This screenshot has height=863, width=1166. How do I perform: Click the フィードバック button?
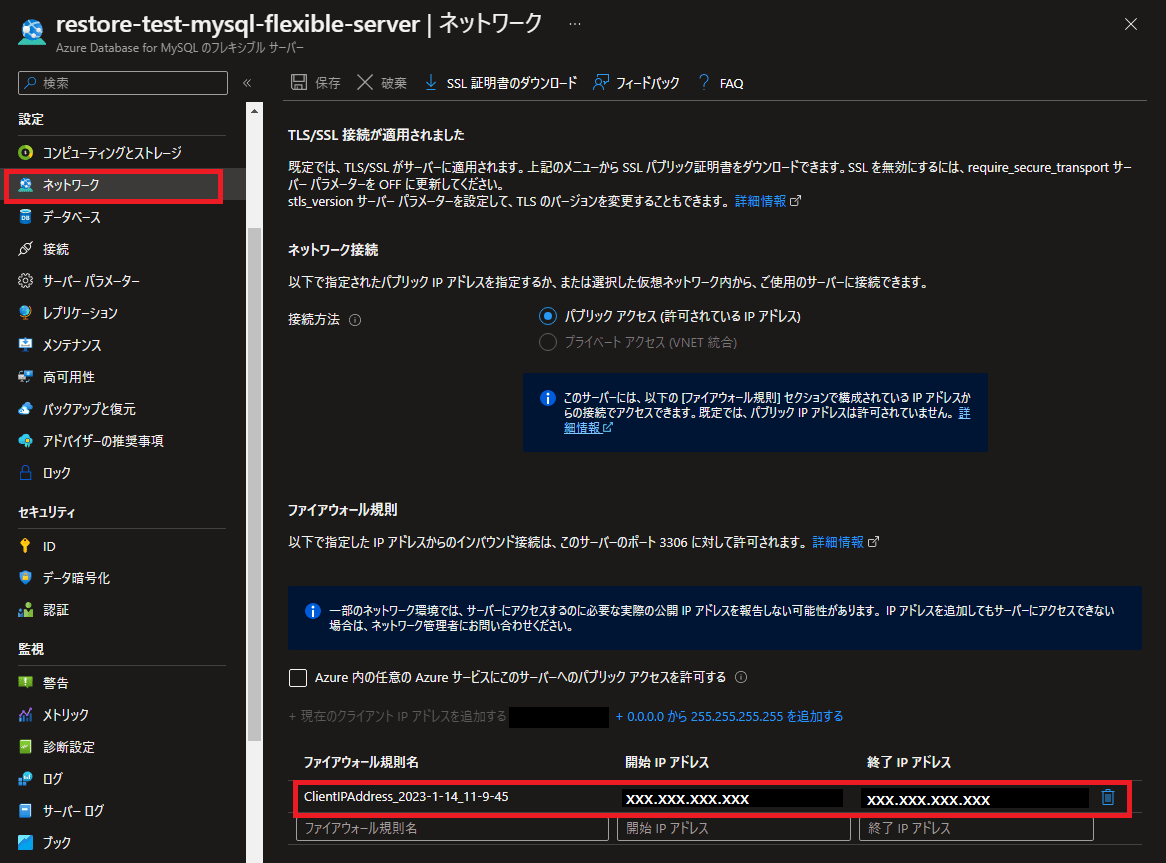point(636,83)
